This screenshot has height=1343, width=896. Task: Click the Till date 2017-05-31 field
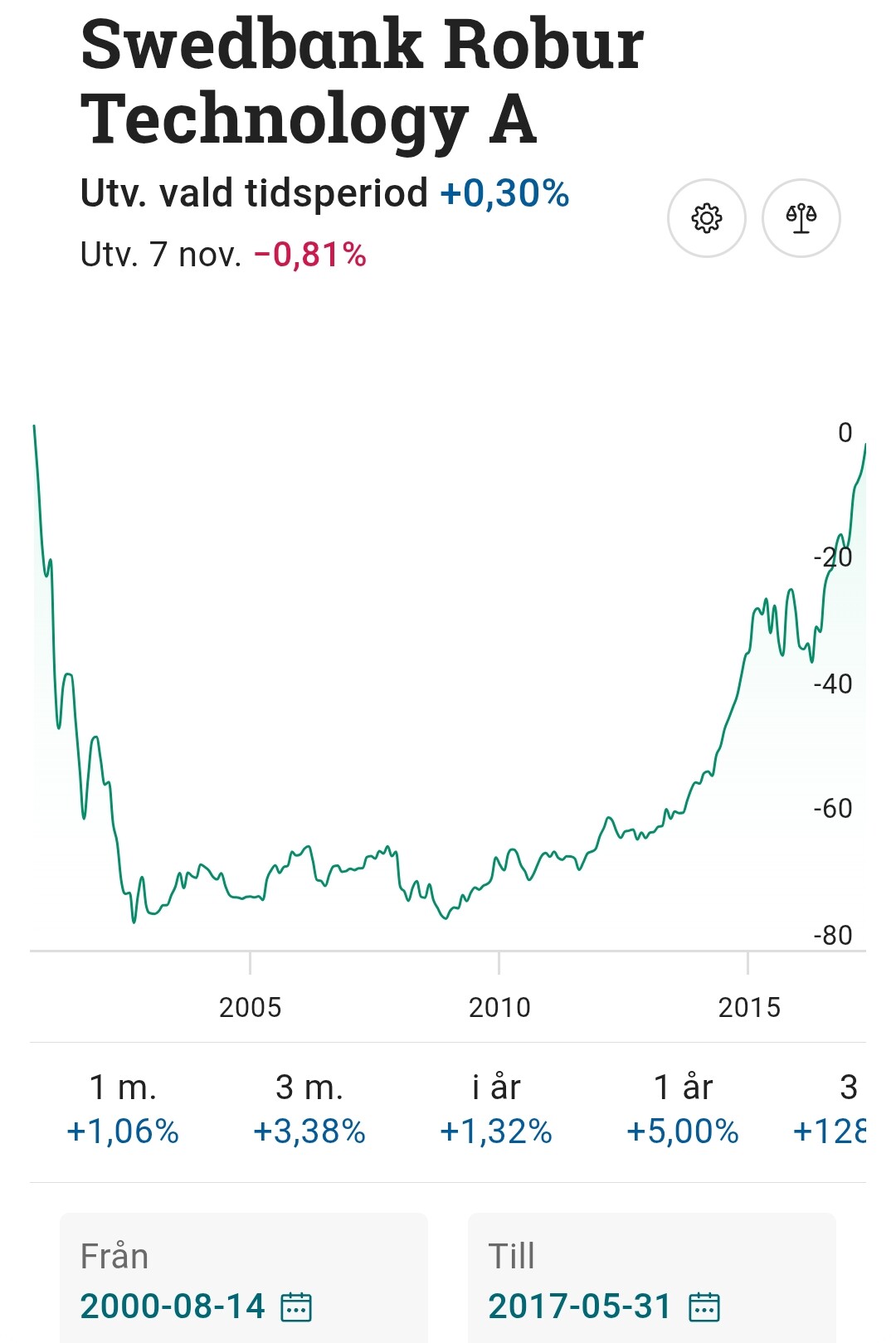coord(579,1306)
